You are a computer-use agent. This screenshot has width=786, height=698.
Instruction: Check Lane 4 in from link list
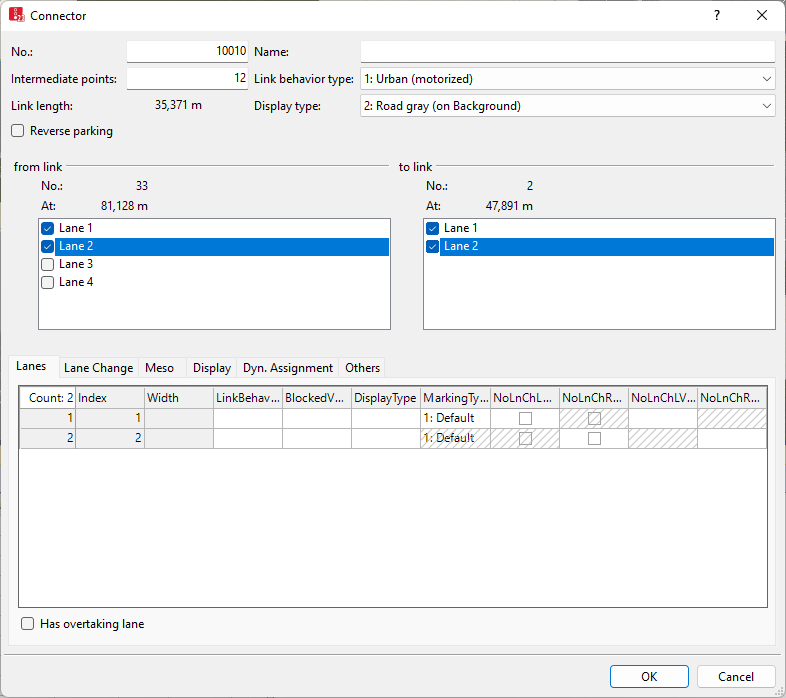(x=48, y=282)
